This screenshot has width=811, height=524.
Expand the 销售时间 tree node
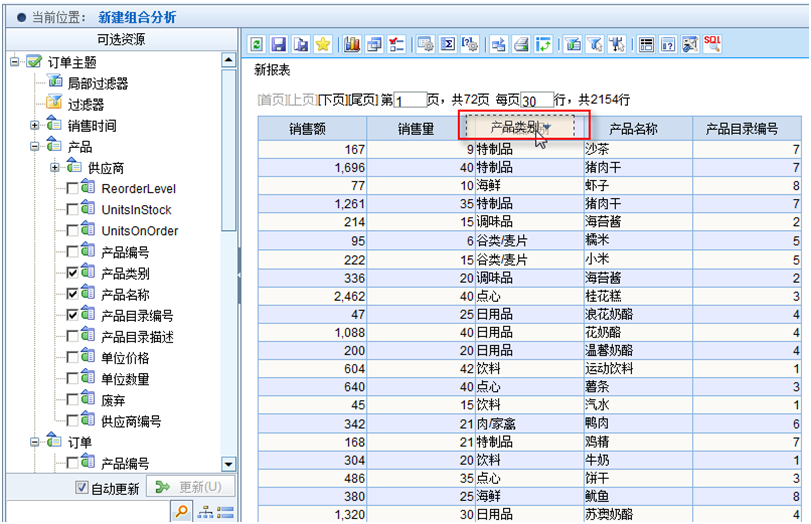(35, 125)
